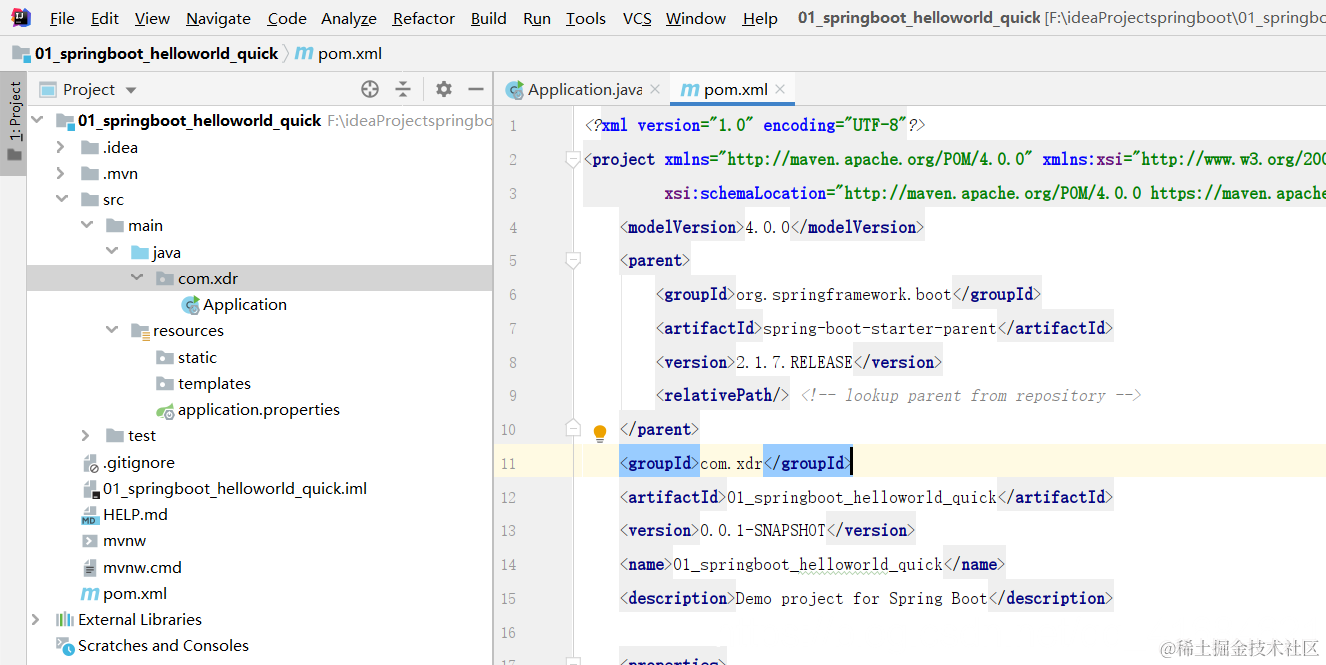Viewport: 1326px width, 665px height.
Task: Expand the test folder
Action: pyautogui.click(x=87, y=435)
